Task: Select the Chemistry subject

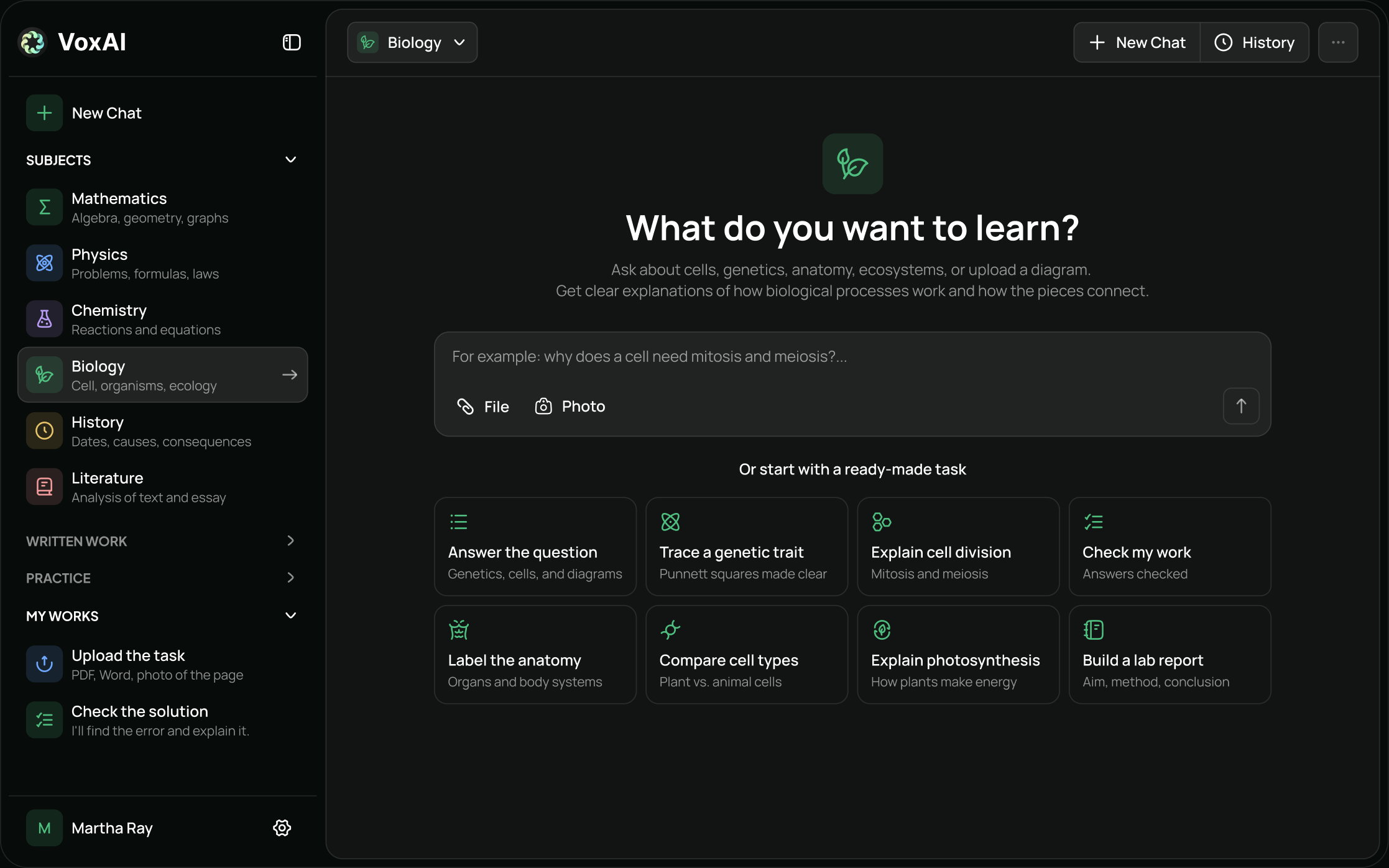Action: pyautogui.click(x=163, y=319)
